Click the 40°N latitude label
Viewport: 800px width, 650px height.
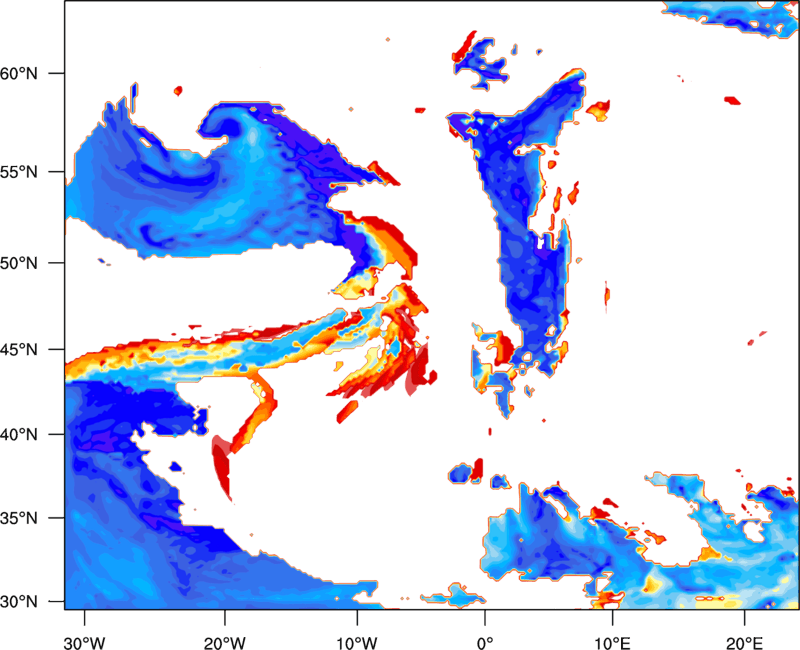click(x=19, y=435)
